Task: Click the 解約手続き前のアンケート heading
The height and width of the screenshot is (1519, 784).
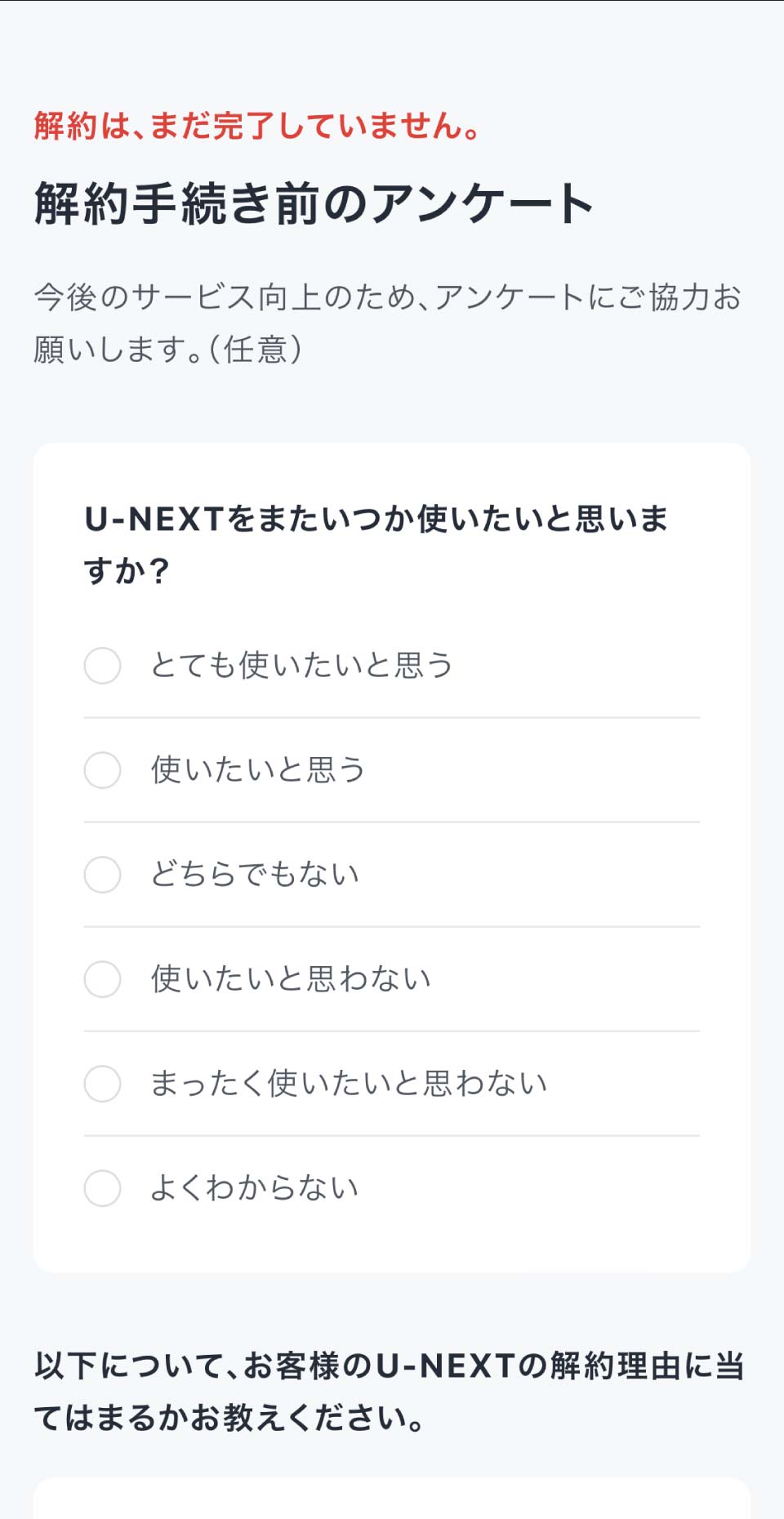Action: (x=314, y=203)
